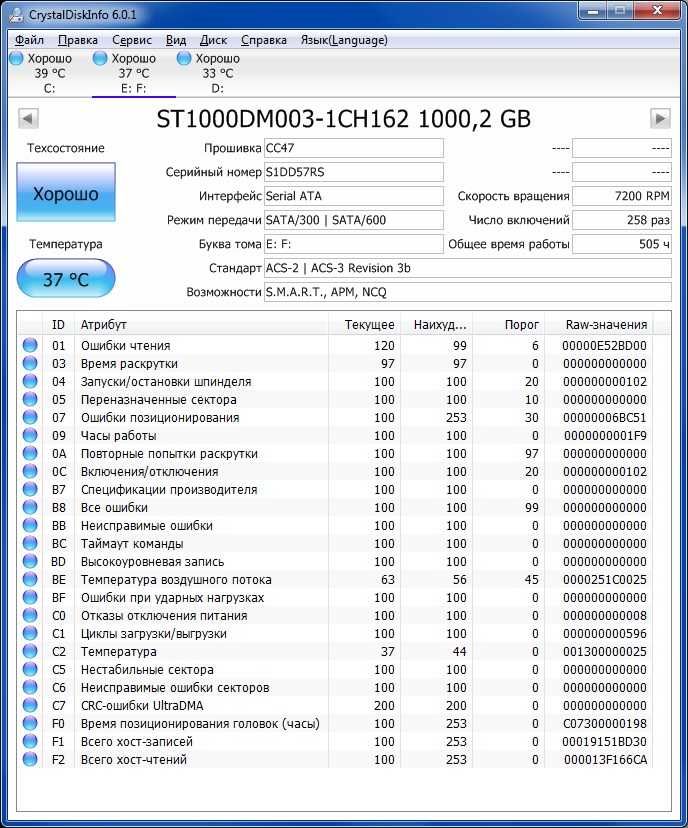Image resolution: width=688 pixels, height=828 pixels.
Task: Select disk C: status tab at 39 °C
Action: [x=49, y=73]
